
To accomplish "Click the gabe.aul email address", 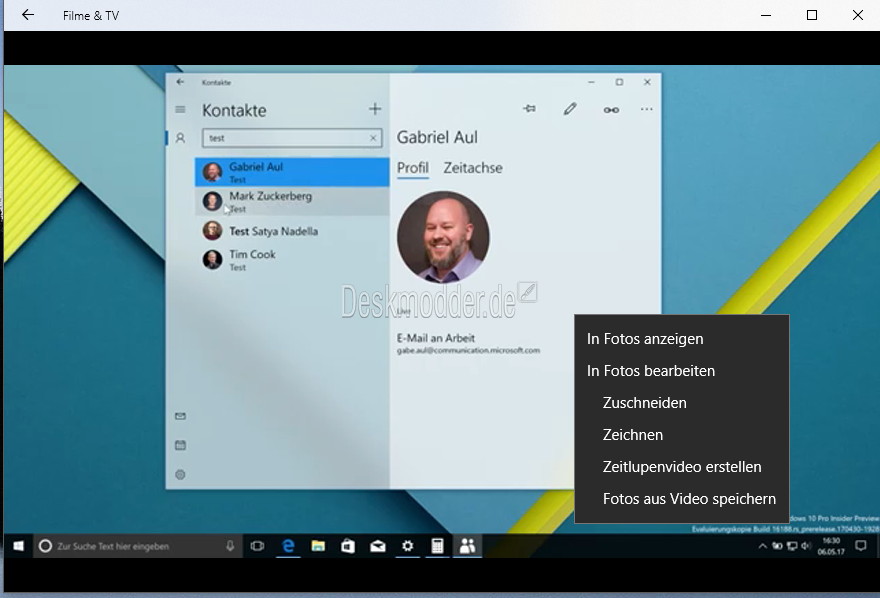I will (x=469, y=351).
